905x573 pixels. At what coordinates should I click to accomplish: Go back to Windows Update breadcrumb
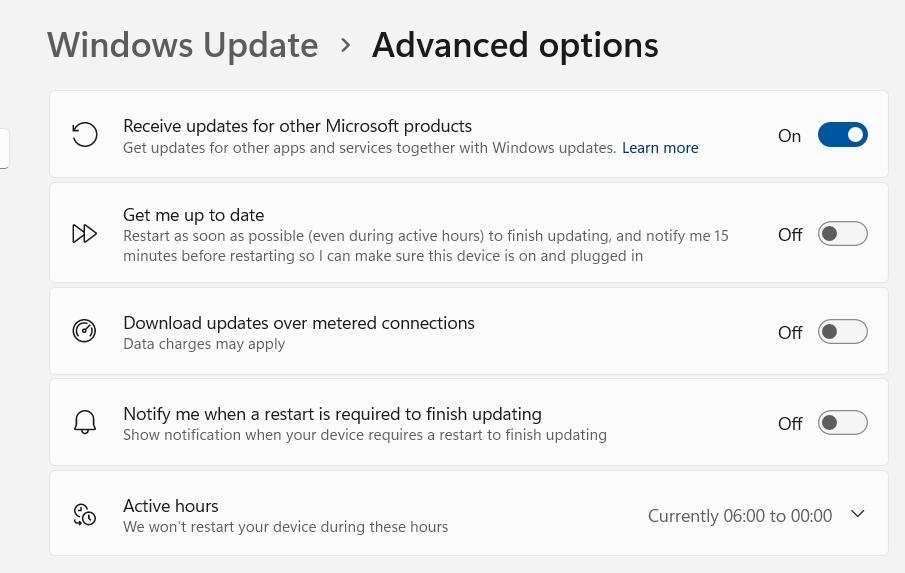tap(183, 45)
